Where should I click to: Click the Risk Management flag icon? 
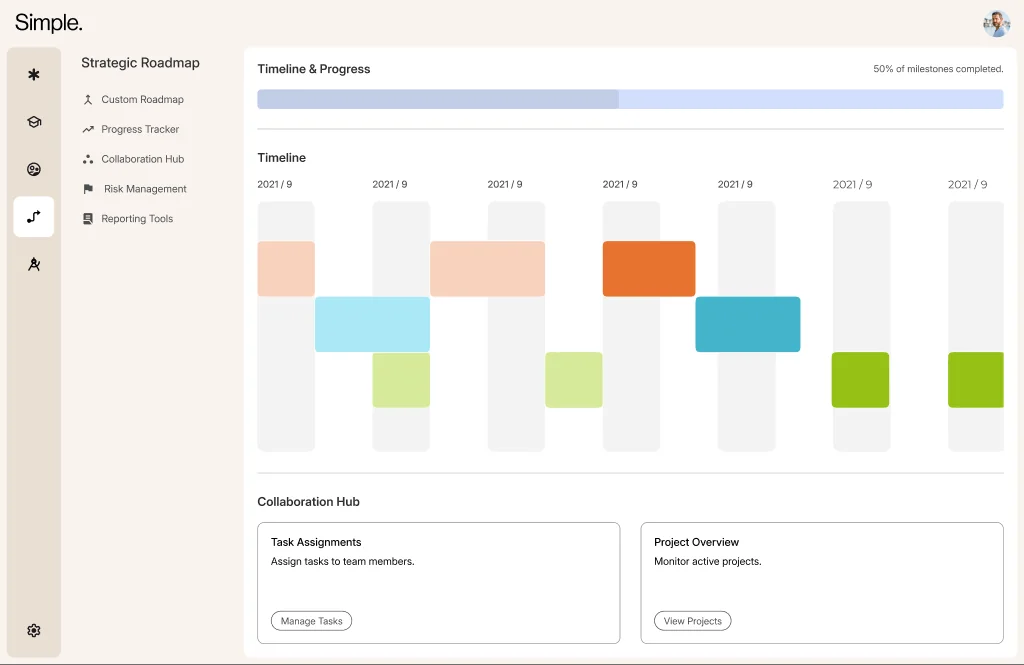(88, 189)
